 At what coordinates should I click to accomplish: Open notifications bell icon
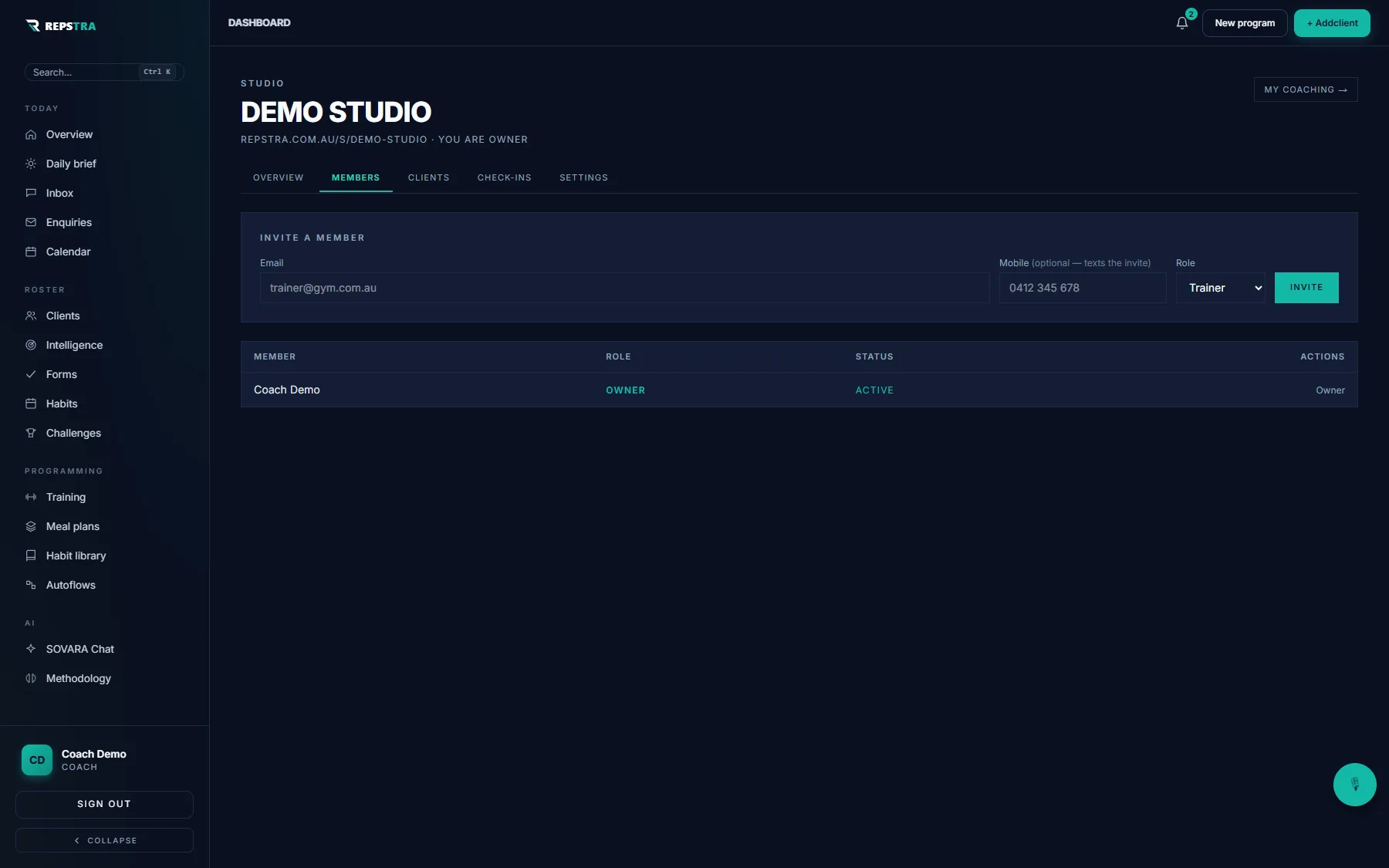(x=1182, y=23)
